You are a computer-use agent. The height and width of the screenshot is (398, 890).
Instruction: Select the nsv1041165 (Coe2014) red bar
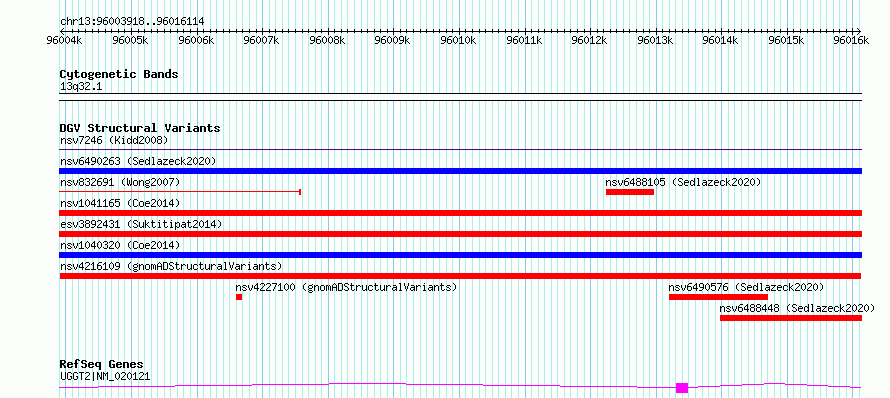tap(461, 213)
